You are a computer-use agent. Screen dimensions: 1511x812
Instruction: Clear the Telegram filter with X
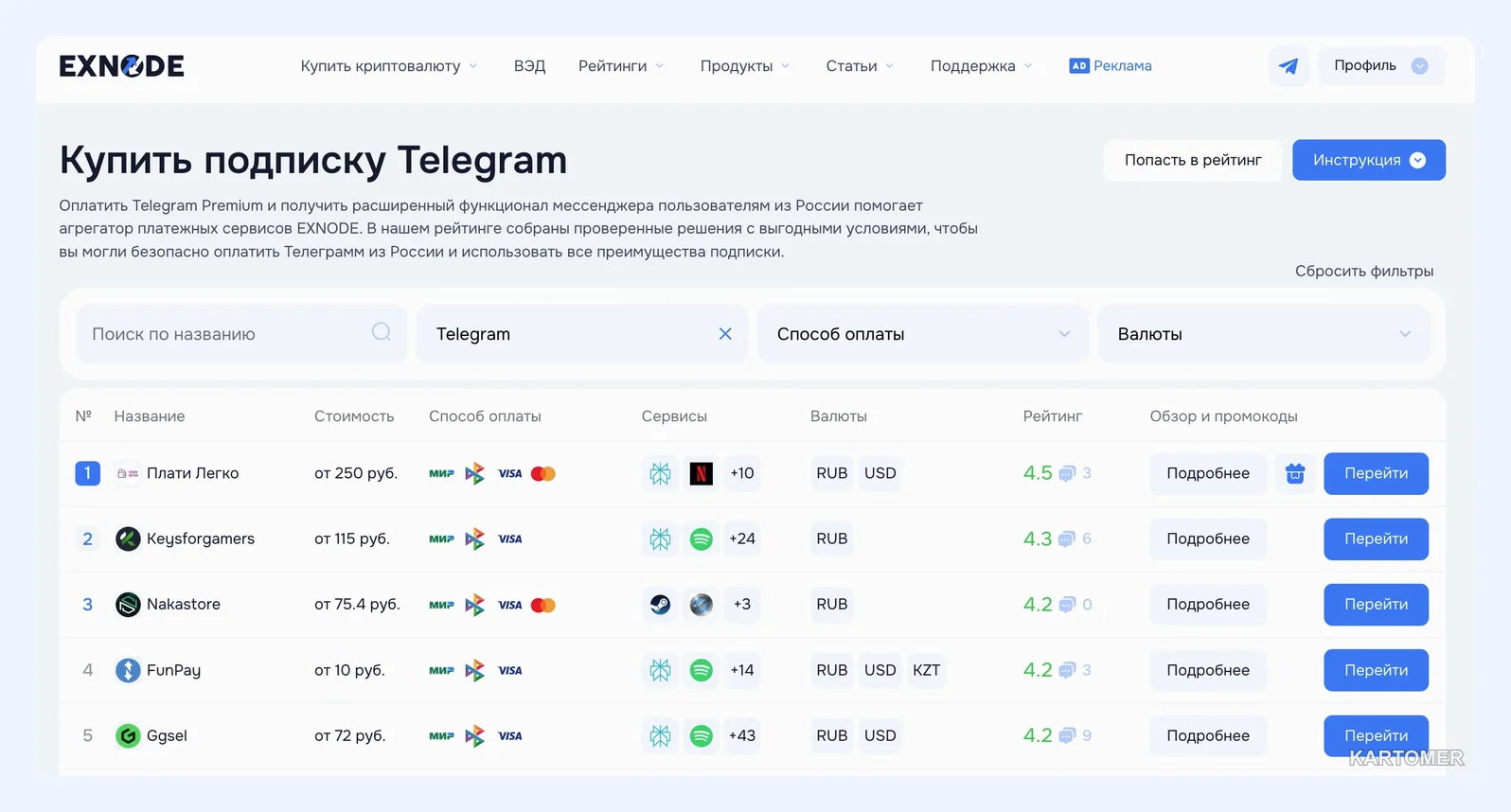pyautogui.click(x=725, y=334)
